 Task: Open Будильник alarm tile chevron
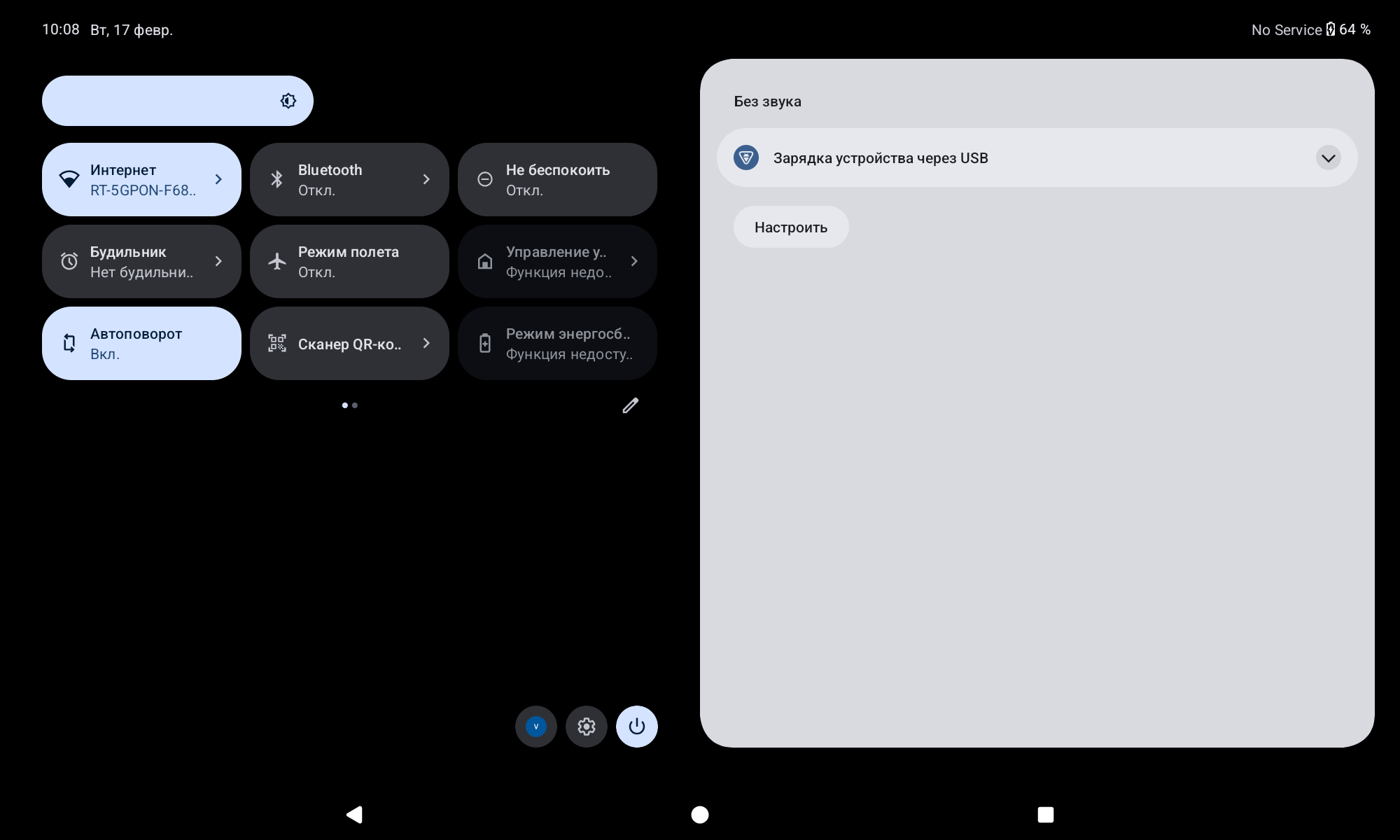point(218,261)
